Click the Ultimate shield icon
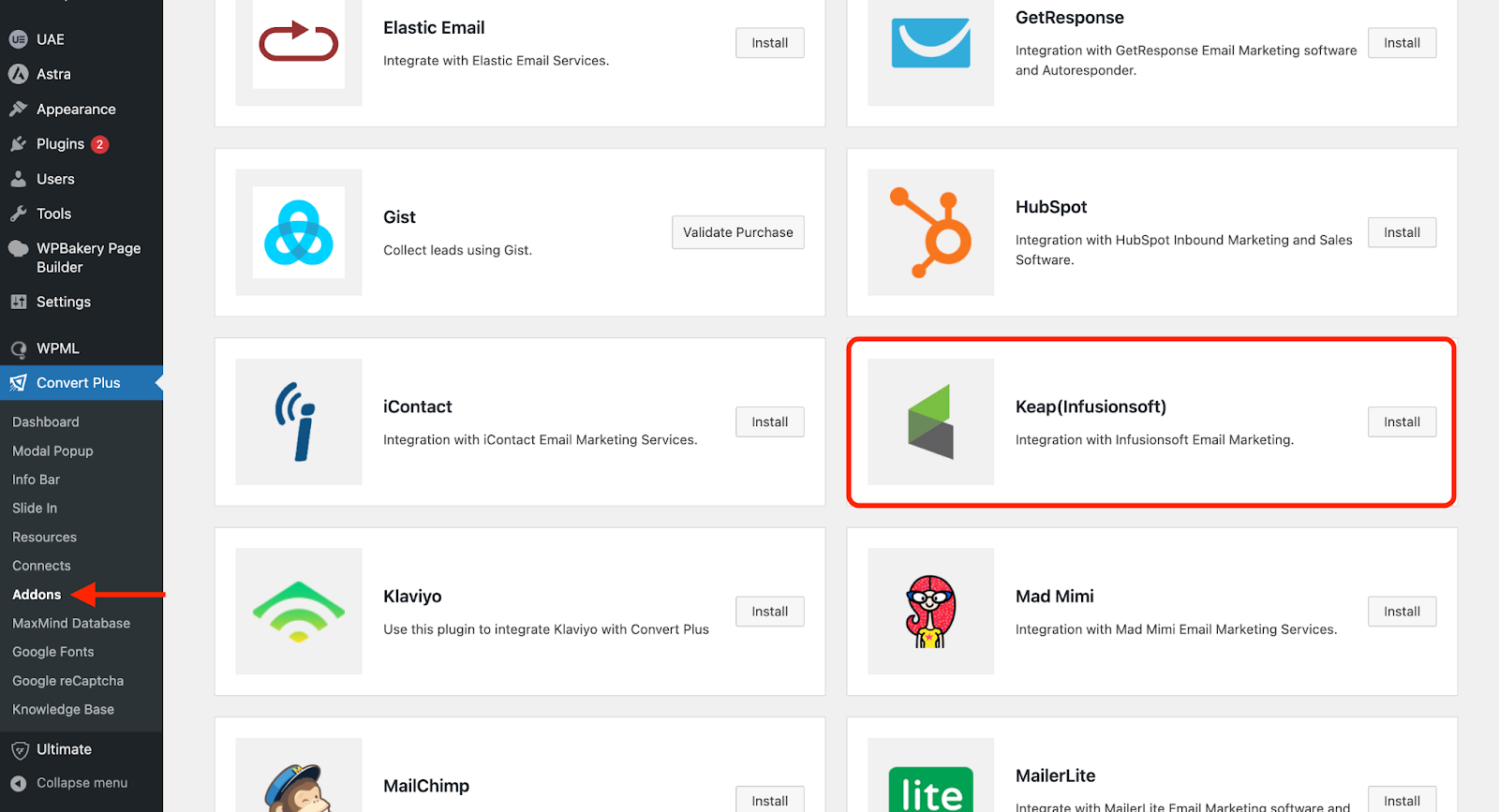 coord(20,750)
